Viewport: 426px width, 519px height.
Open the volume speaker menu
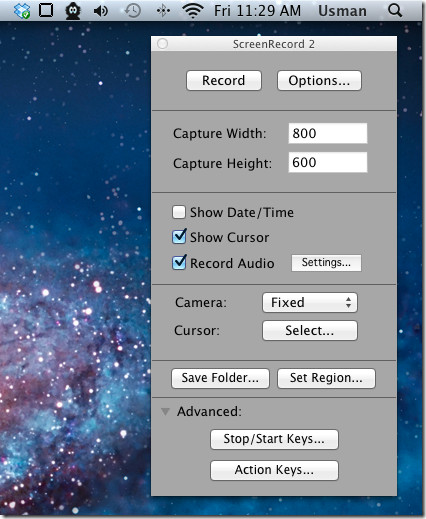point(101,11)
